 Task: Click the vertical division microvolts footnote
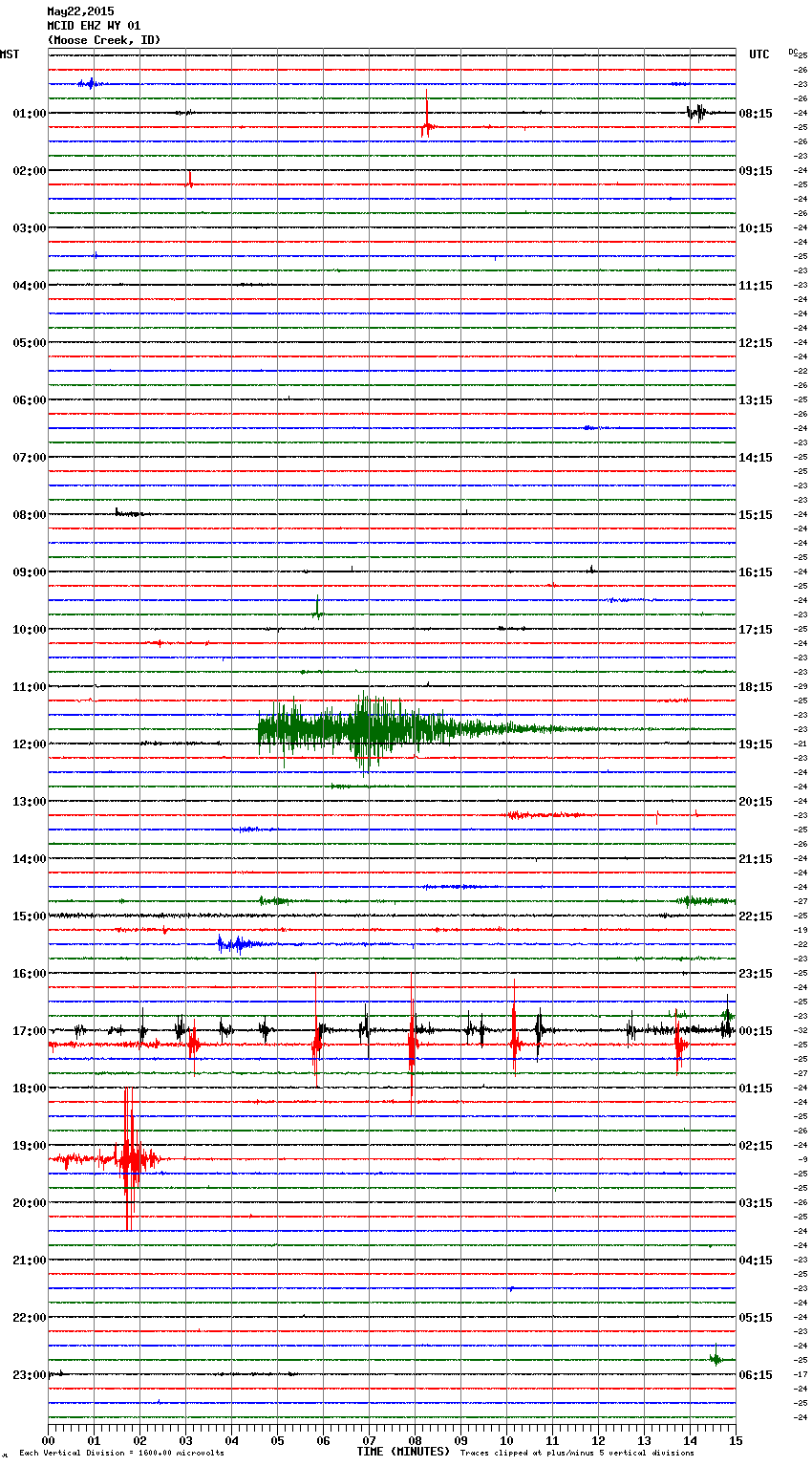121,1453
